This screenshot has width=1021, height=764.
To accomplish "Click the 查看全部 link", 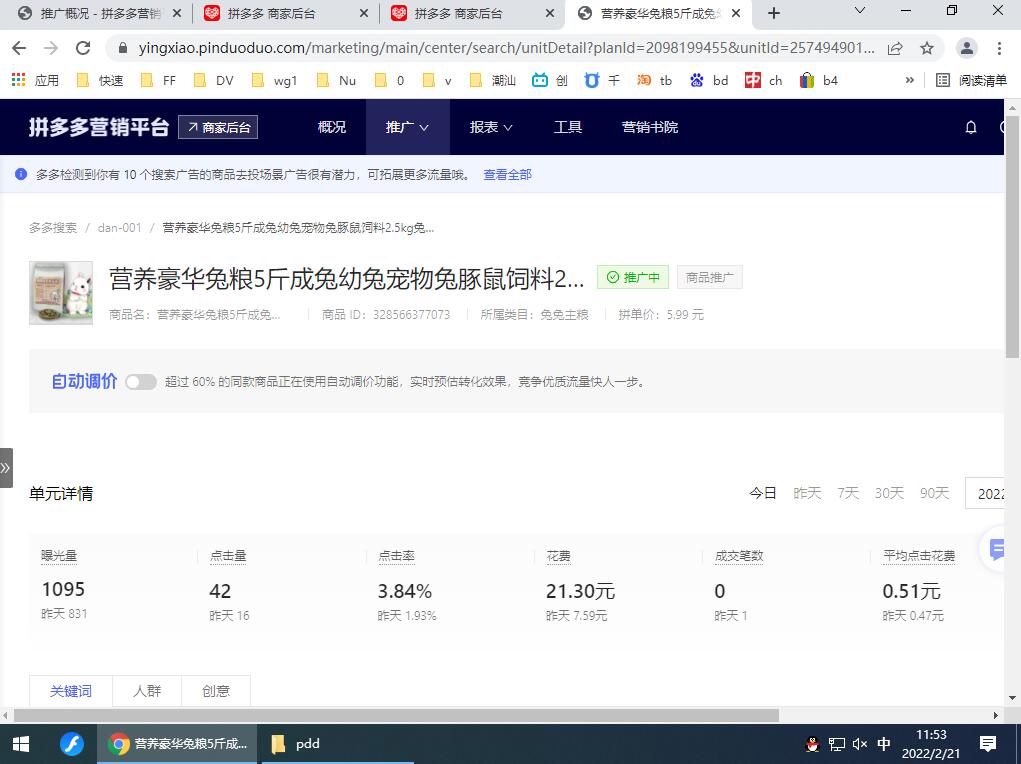I will [507, 175].
